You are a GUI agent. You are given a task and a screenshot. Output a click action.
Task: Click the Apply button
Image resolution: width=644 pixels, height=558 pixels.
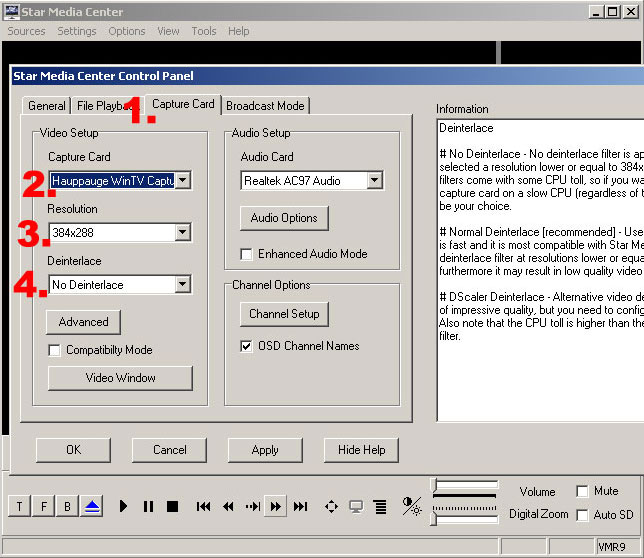click(x=265, y=450)
